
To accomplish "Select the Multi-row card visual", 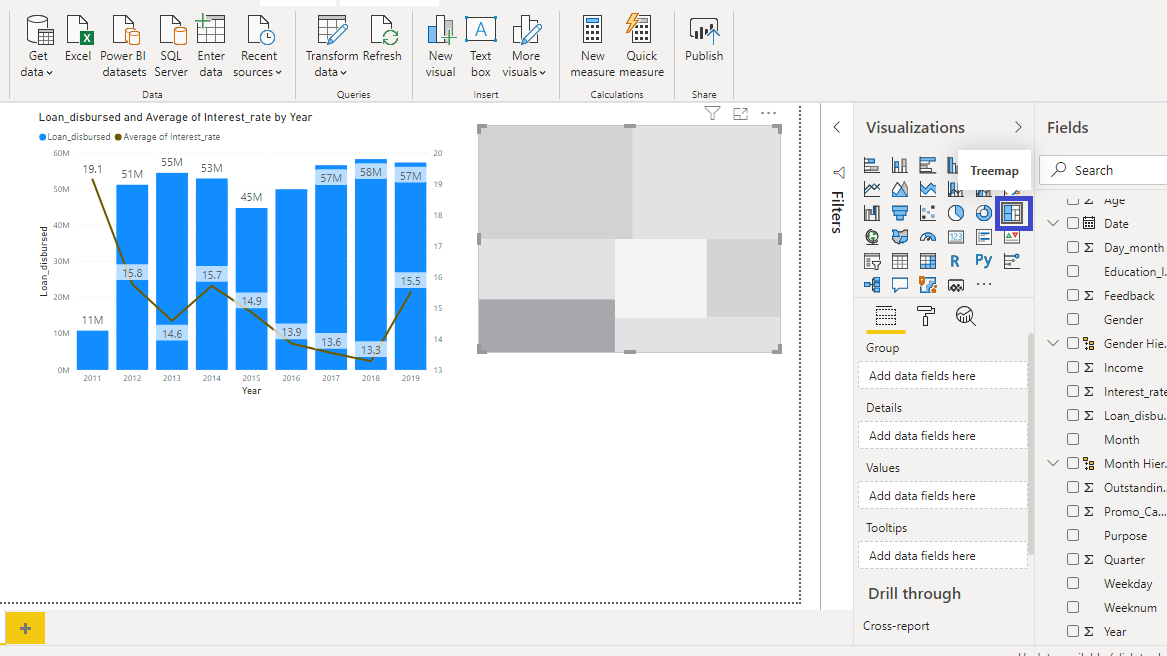I will coord(984,237).
